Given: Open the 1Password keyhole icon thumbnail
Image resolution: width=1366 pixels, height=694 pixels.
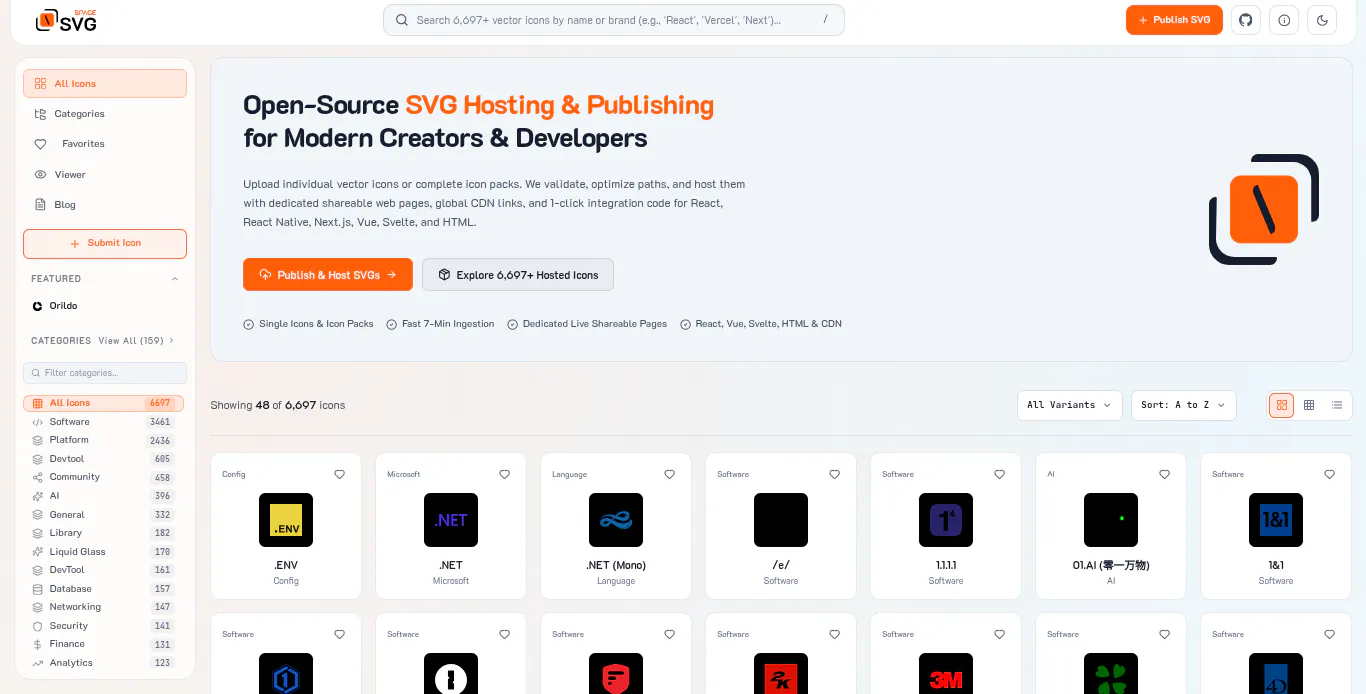Looking at the screenshot, I should point(451,674).
